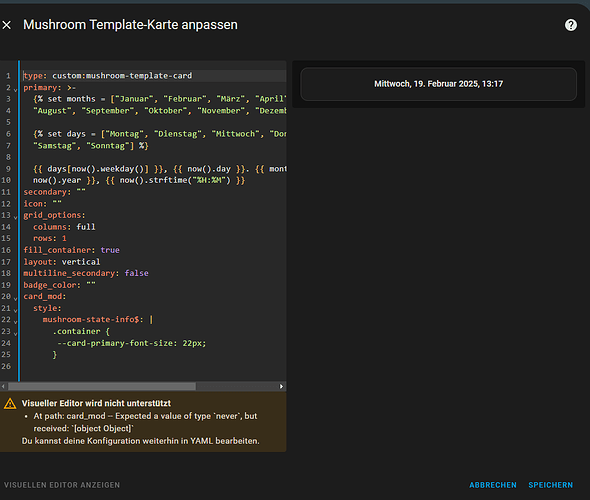Close the Mushroom Template card dialog
Image resolution: width=590 pixels, height=500 pixels.
pos(6,25)
